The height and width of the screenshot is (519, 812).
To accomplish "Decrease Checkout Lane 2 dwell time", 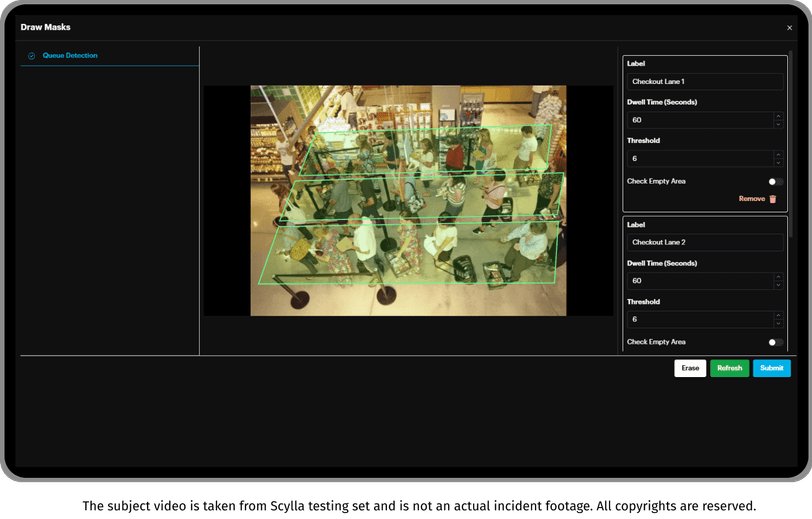I will coord(778,285).
